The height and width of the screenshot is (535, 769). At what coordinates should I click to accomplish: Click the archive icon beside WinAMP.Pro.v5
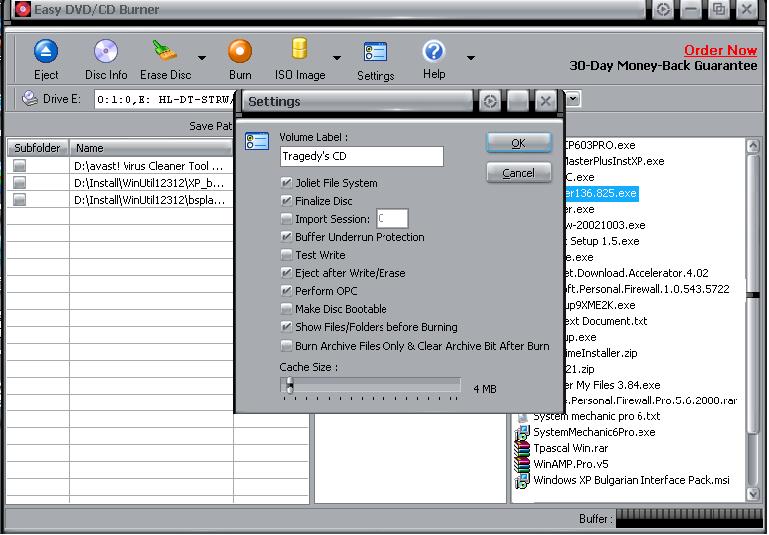point(522,464)
